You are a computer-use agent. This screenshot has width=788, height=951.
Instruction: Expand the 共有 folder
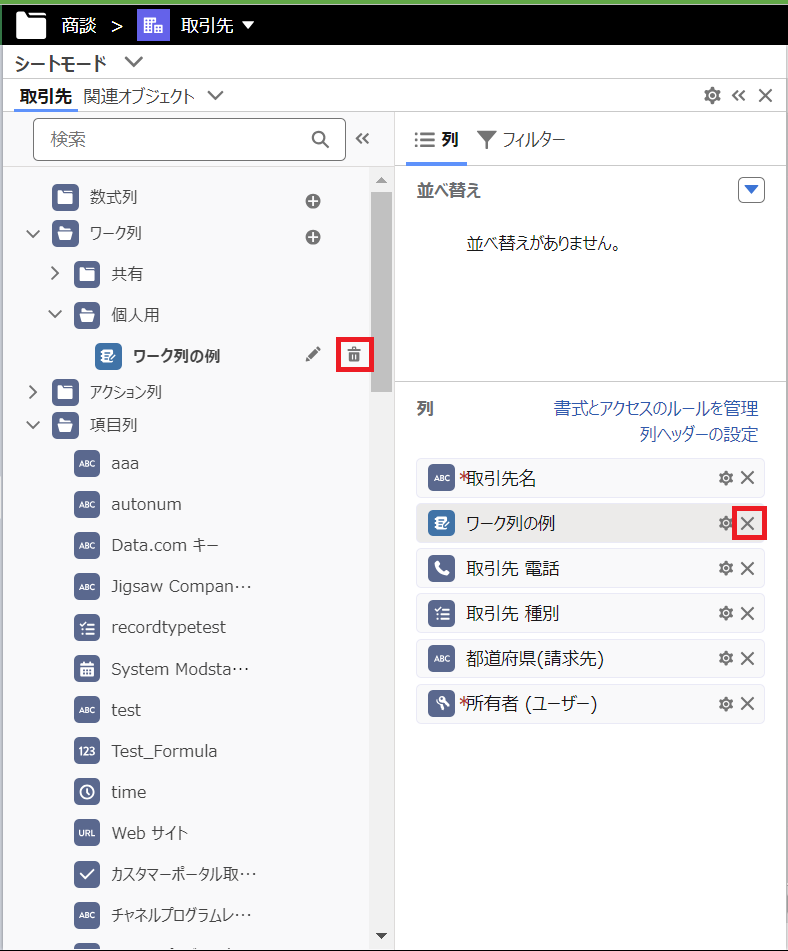pos(55,274)
